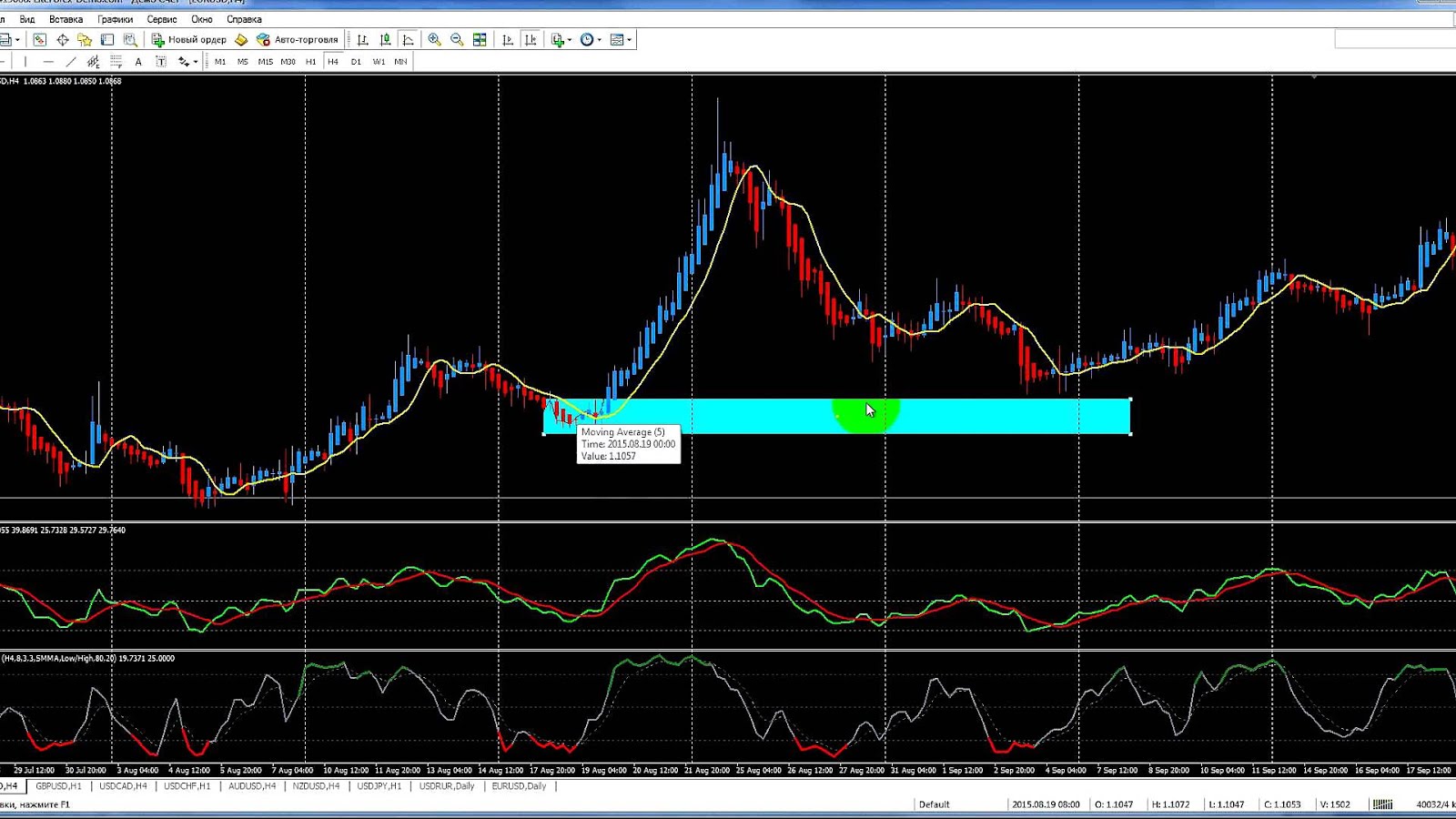The width and height of the screenshot is (1456, 819).
Task: Open the Сервис menu
Action: click(x=160, y=19)
